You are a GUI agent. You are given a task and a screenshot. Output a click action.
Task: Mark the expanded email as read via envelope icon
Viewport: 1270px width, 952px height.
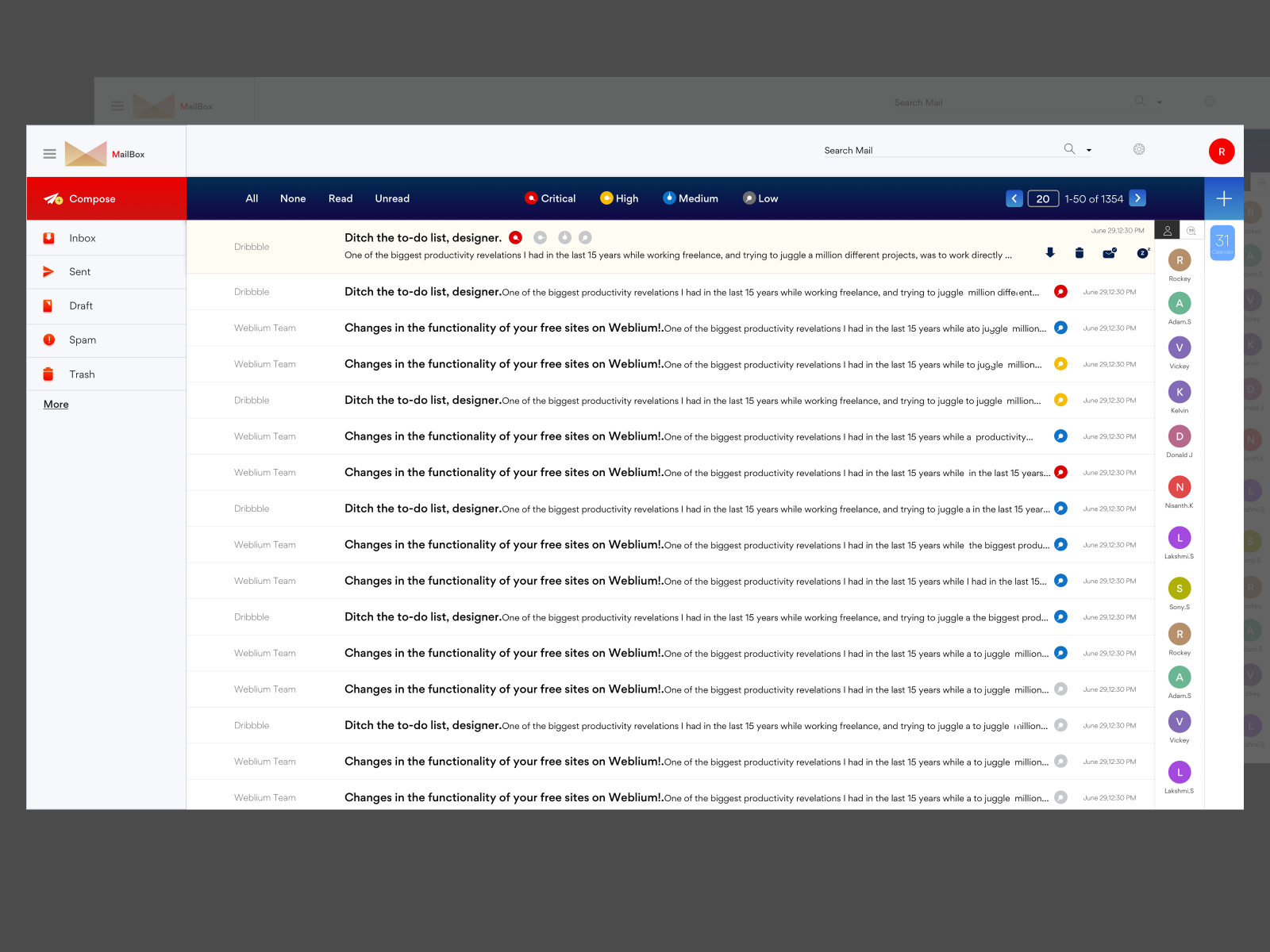click(x=1109, y=252)
